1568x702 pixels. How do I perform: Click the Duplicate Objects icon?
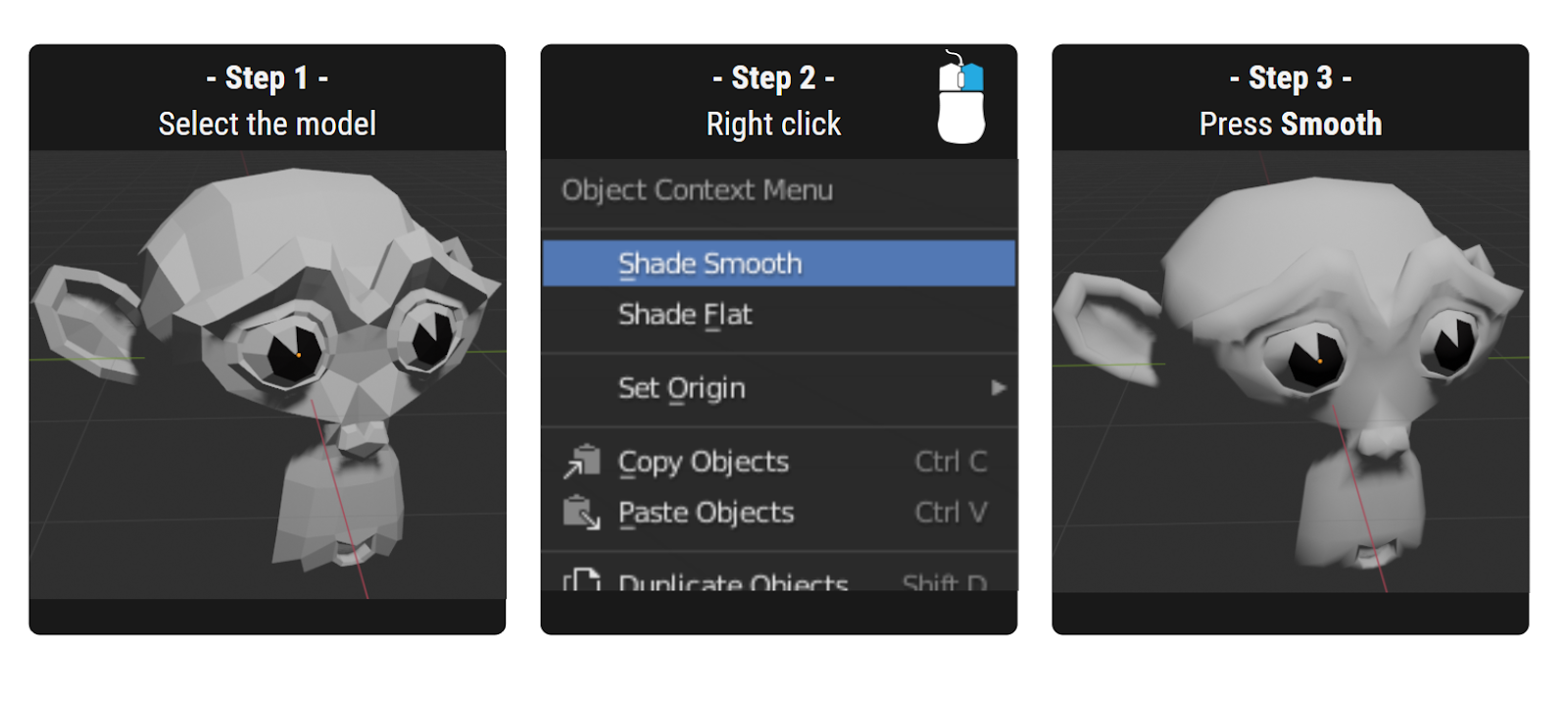point(582,580)
